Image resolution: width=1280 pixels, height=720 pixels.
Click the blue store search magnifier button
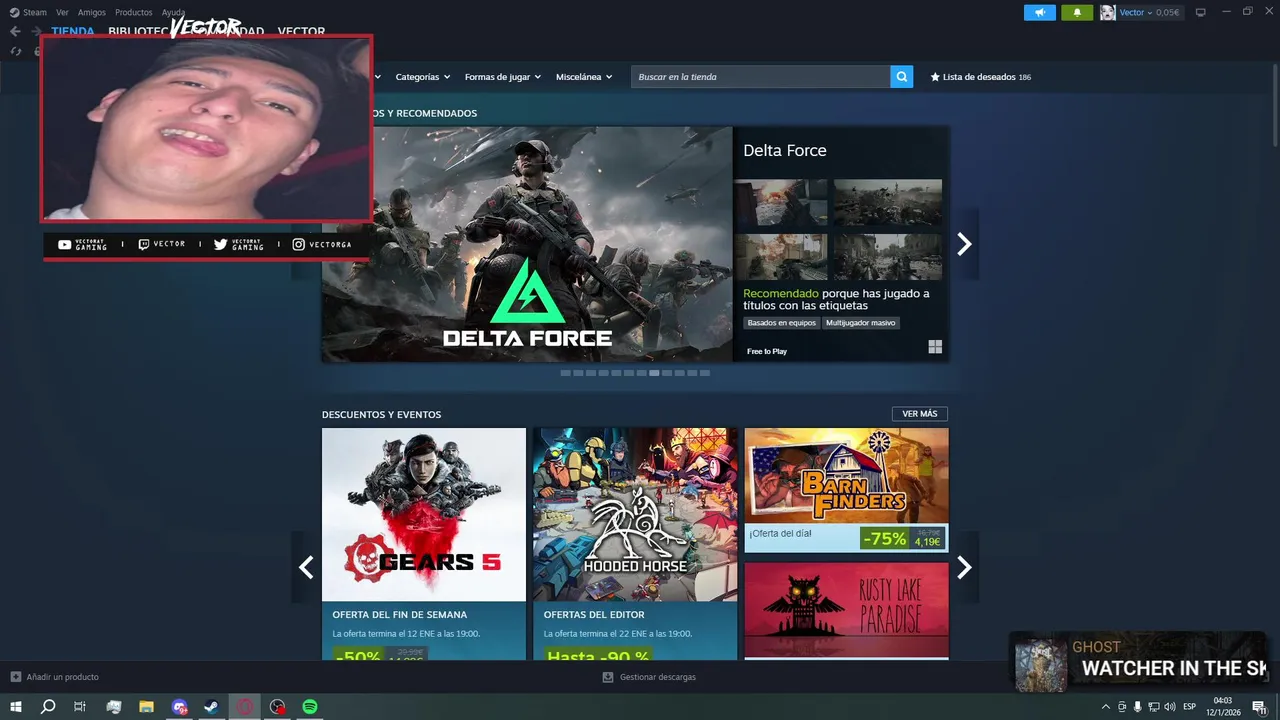[x=902, y=77]
